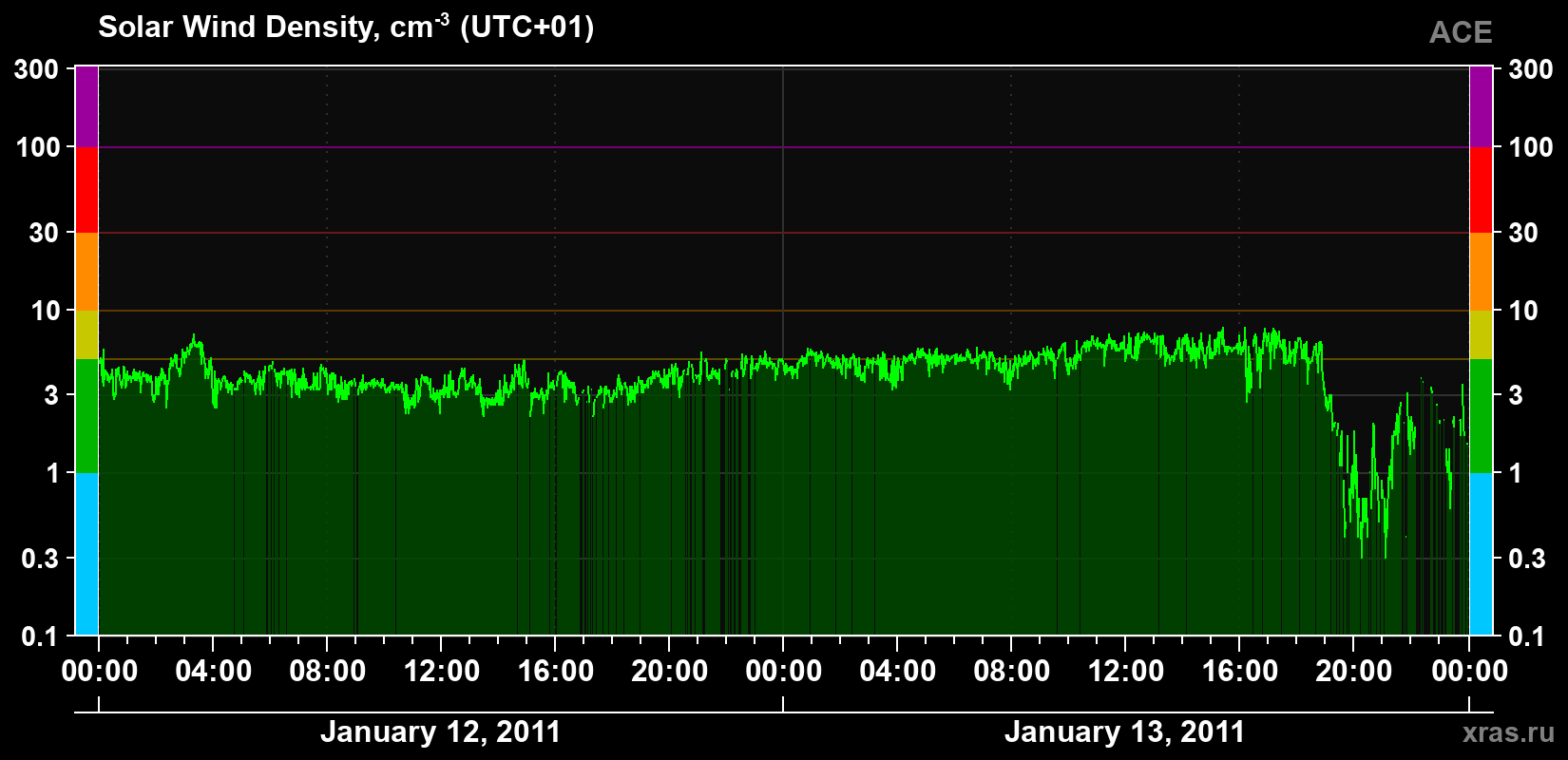Click the 16:00 time label under January 13

click(x=1240, y=672)
